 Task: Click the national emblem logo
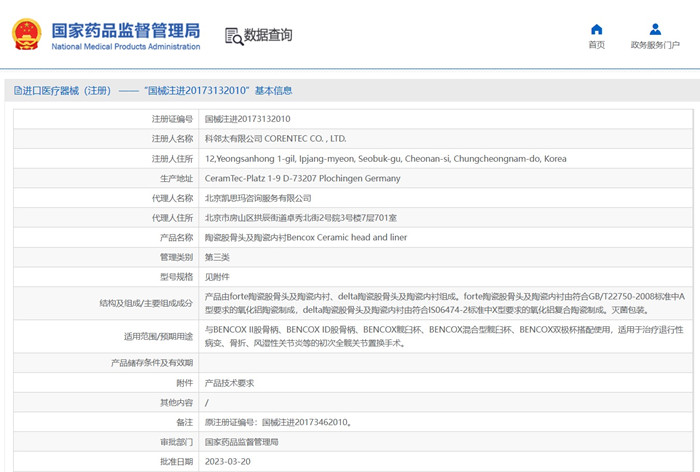[26, 34]
